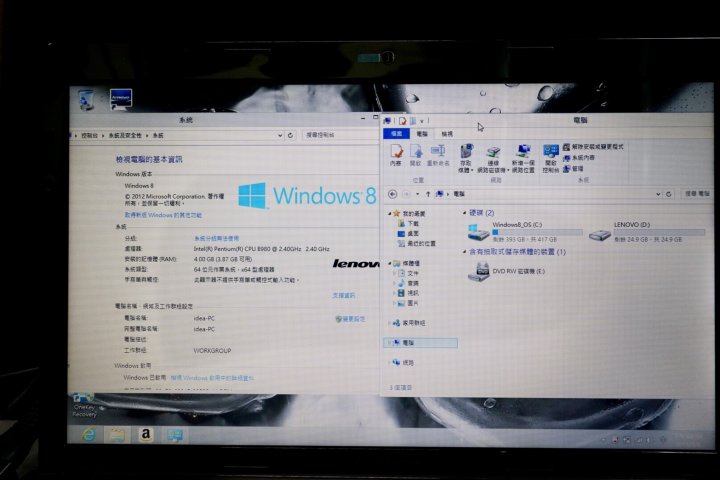Open the Quick Access Toolbar customize arrow
Image resolution: width=720 pixels, height=480 pixels.
[x=422, y=121]
